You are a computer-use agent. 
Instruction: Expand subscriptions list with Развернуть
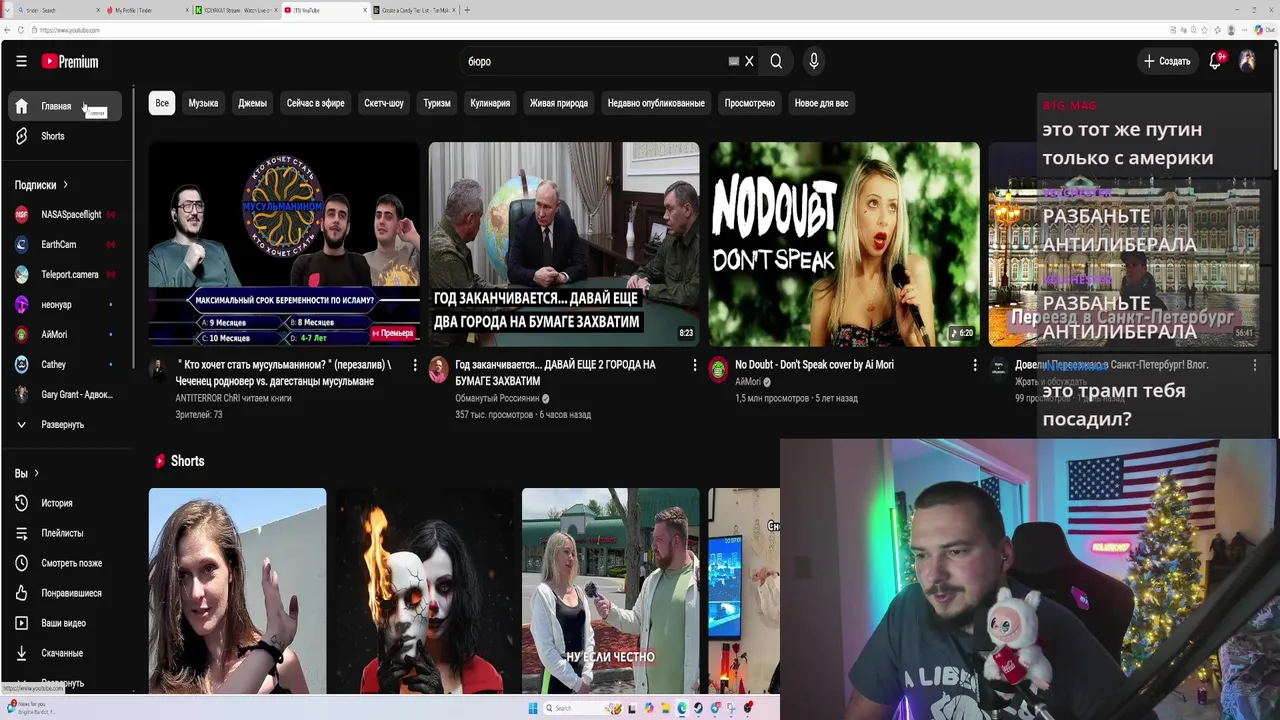pos(65,424)
